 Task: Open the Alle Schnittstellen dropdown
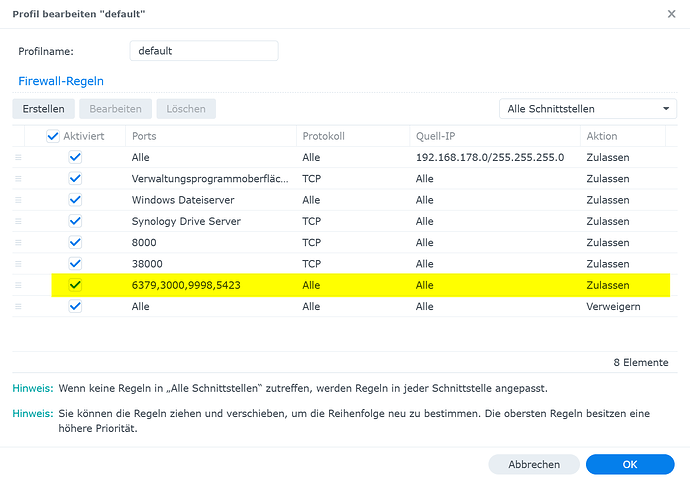tap(587, 108)
